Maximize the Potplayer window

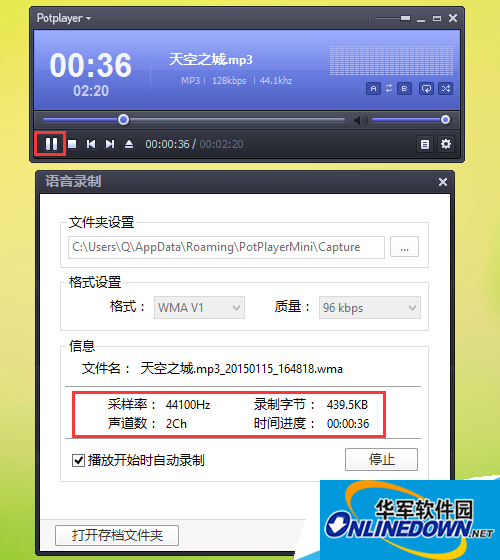pos(437,18)
